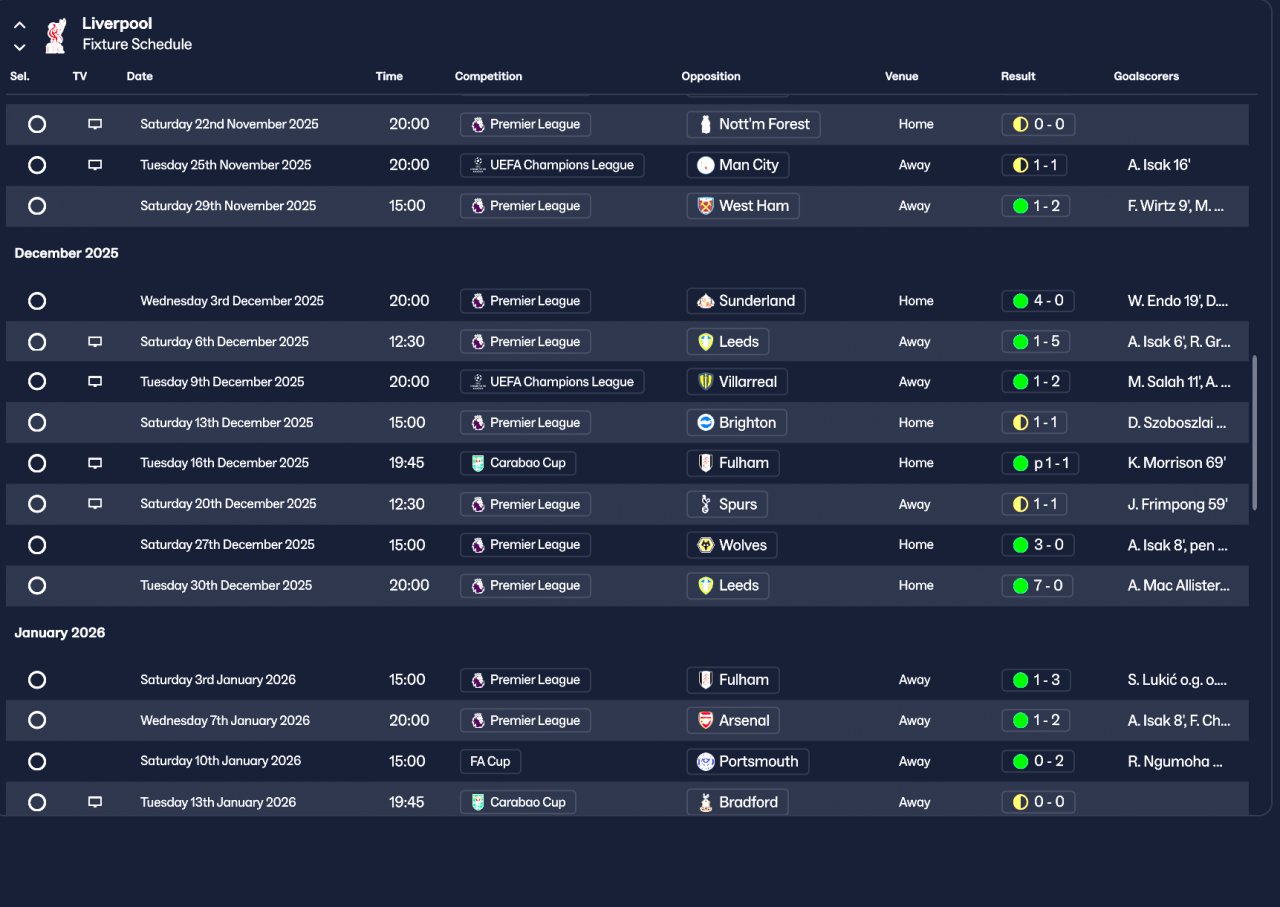
Task: Click the Portsmouth club crest
Action: 706,761
